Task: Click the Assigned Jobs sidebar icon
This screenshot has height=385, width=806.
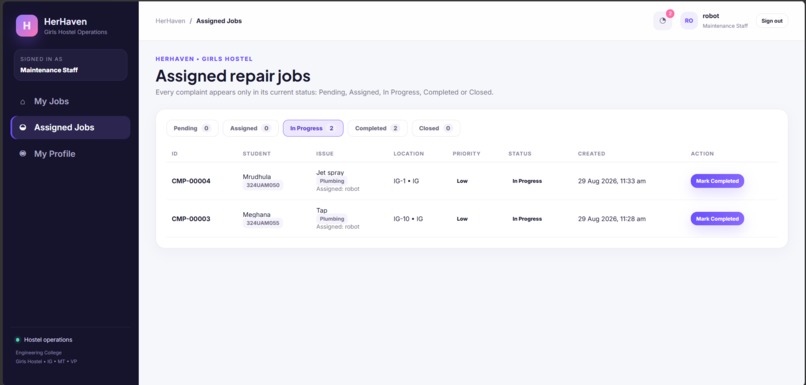Action: [x=23, y=127]
